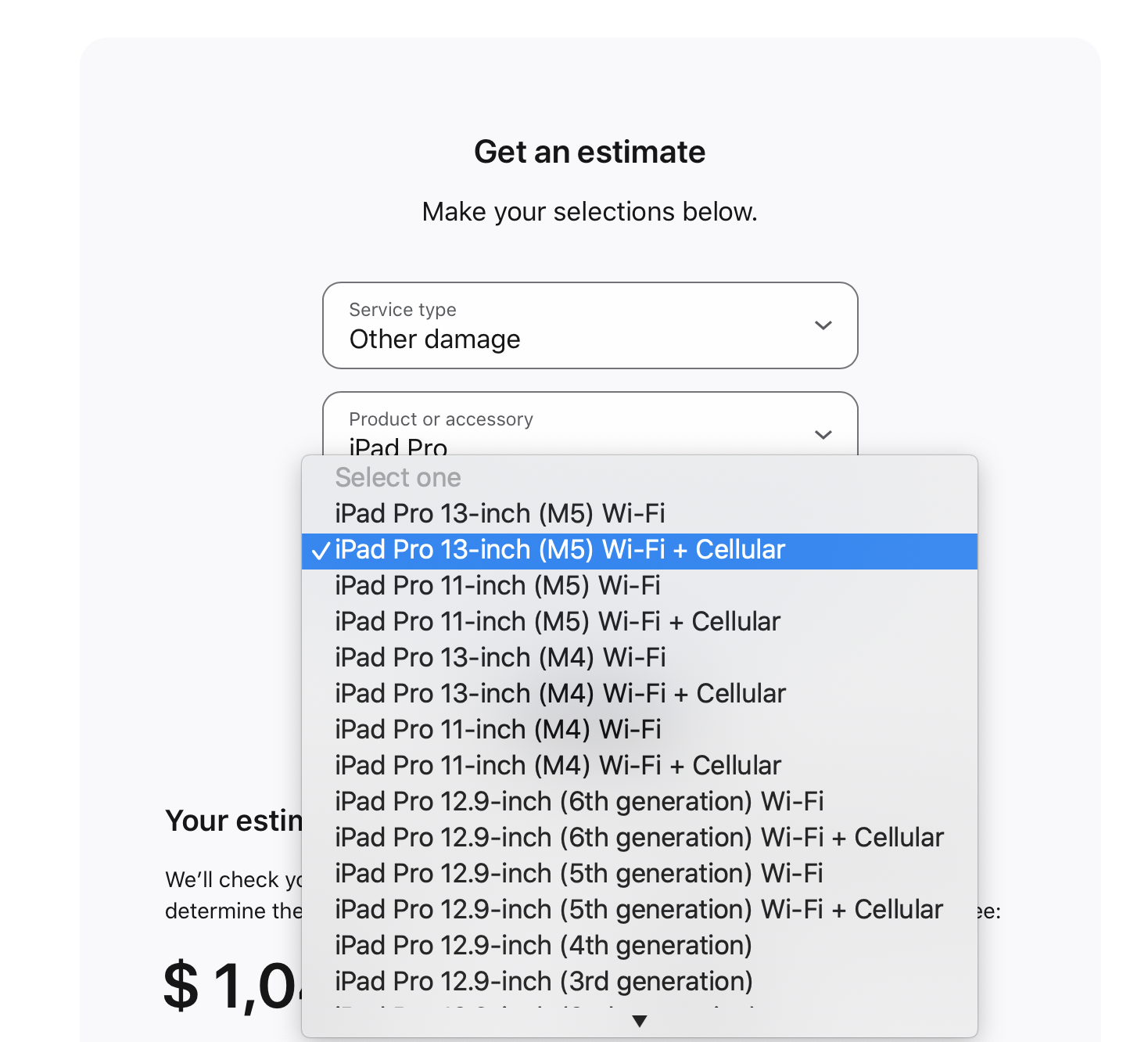This screenshot has width=1148, height=1042.
Task: Pick iPad Pro 11-inch (M5) Wi-Fi + Cellular
Action: (x=558, y=622)
